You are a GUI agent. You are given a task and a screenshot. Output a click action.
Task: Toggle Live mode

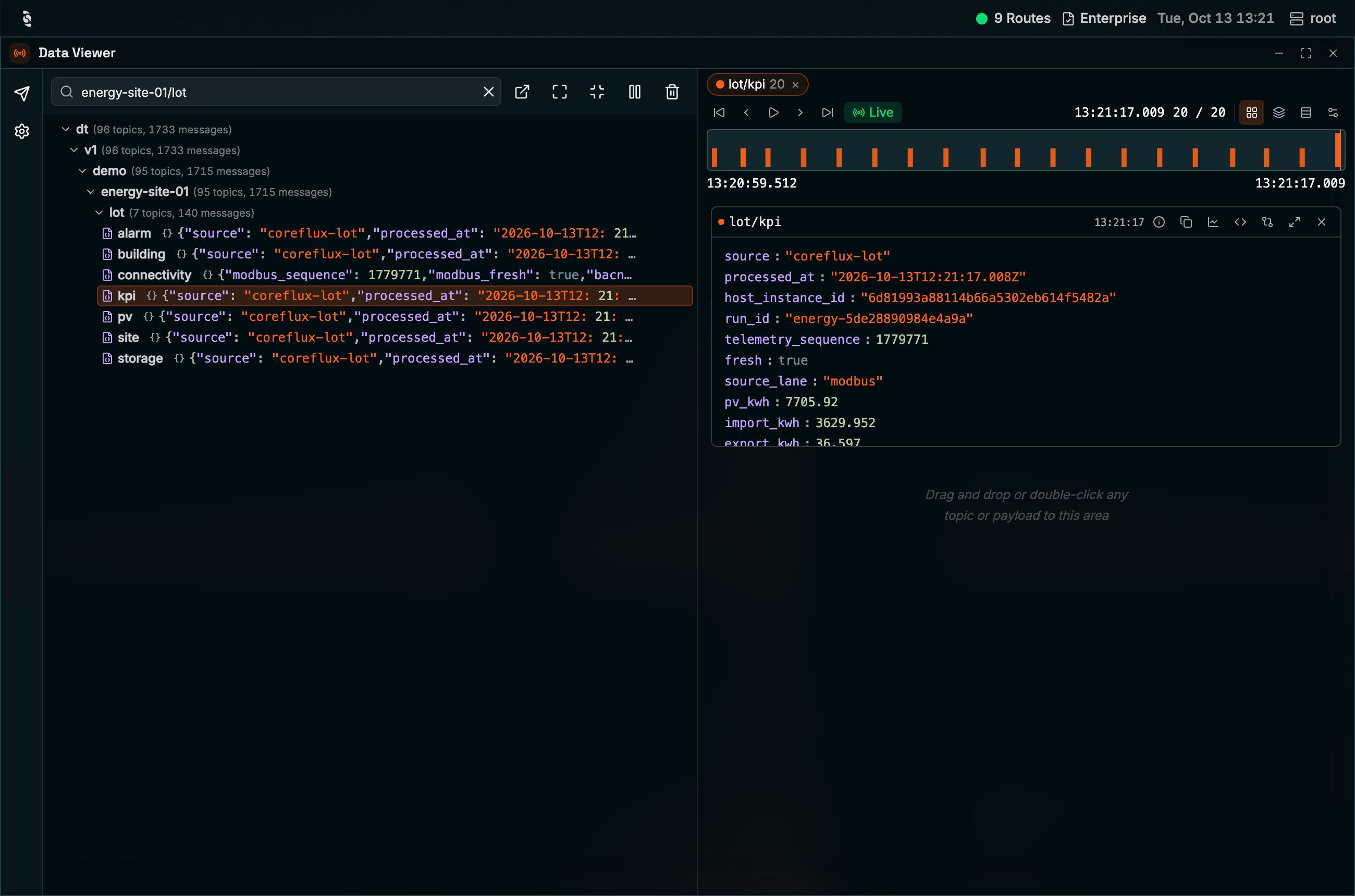pos(873,113)
